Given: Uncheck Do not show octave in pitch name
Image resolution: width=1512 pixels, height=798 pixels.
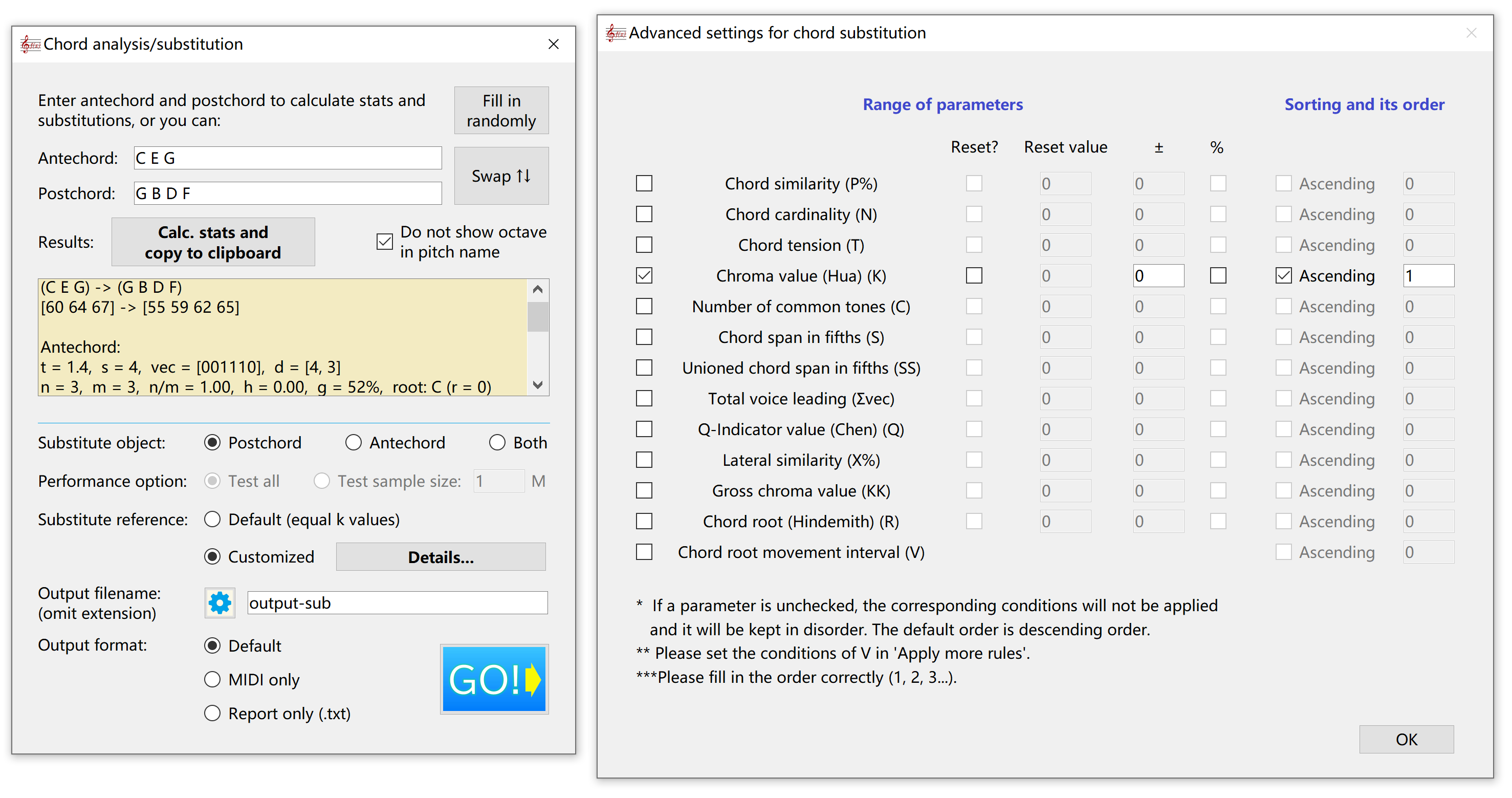Looking at the screenshot, I should pos(384,242).
